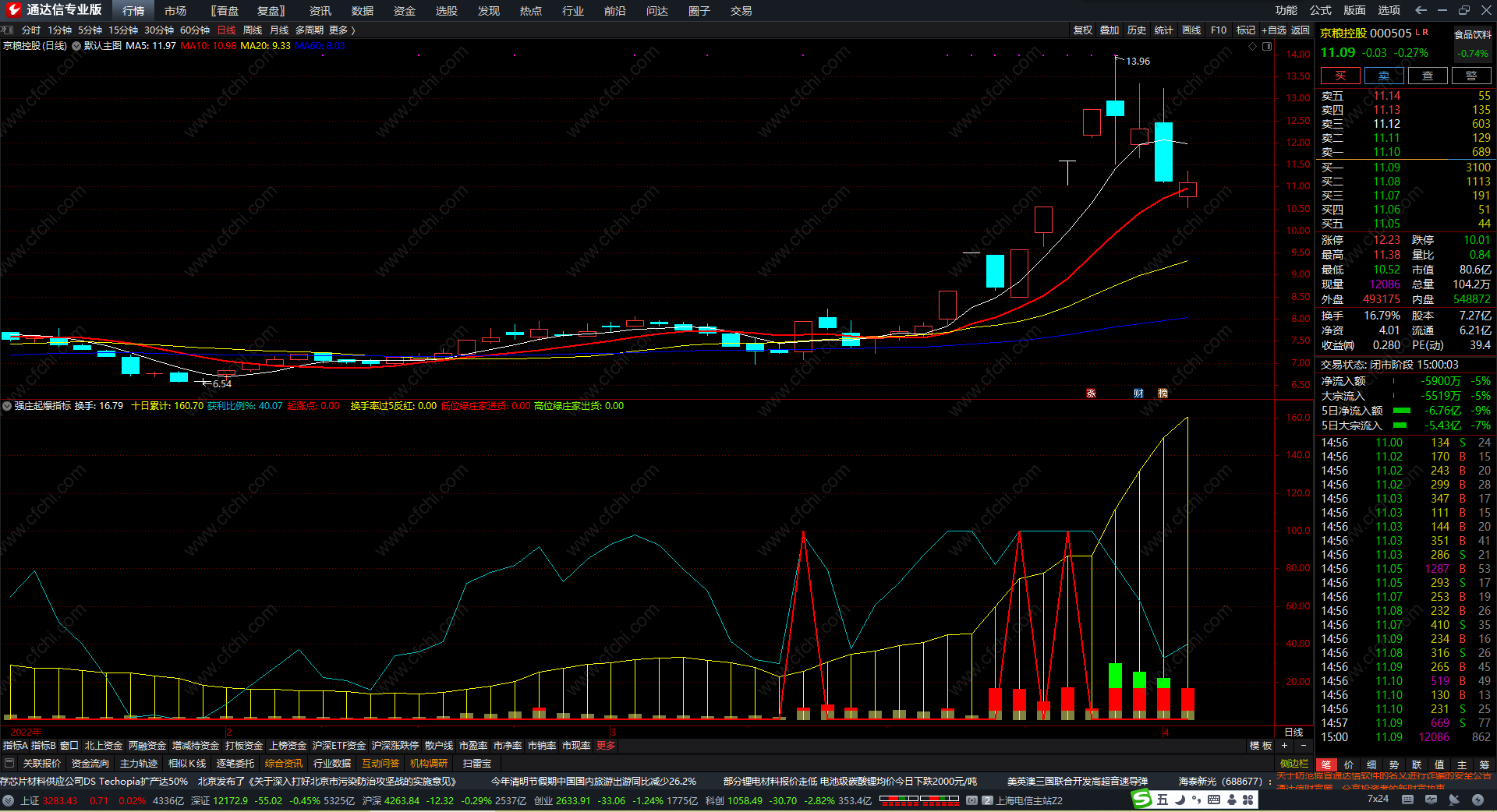
Task: Click the 警 alert button
Action: (1471, 76)
